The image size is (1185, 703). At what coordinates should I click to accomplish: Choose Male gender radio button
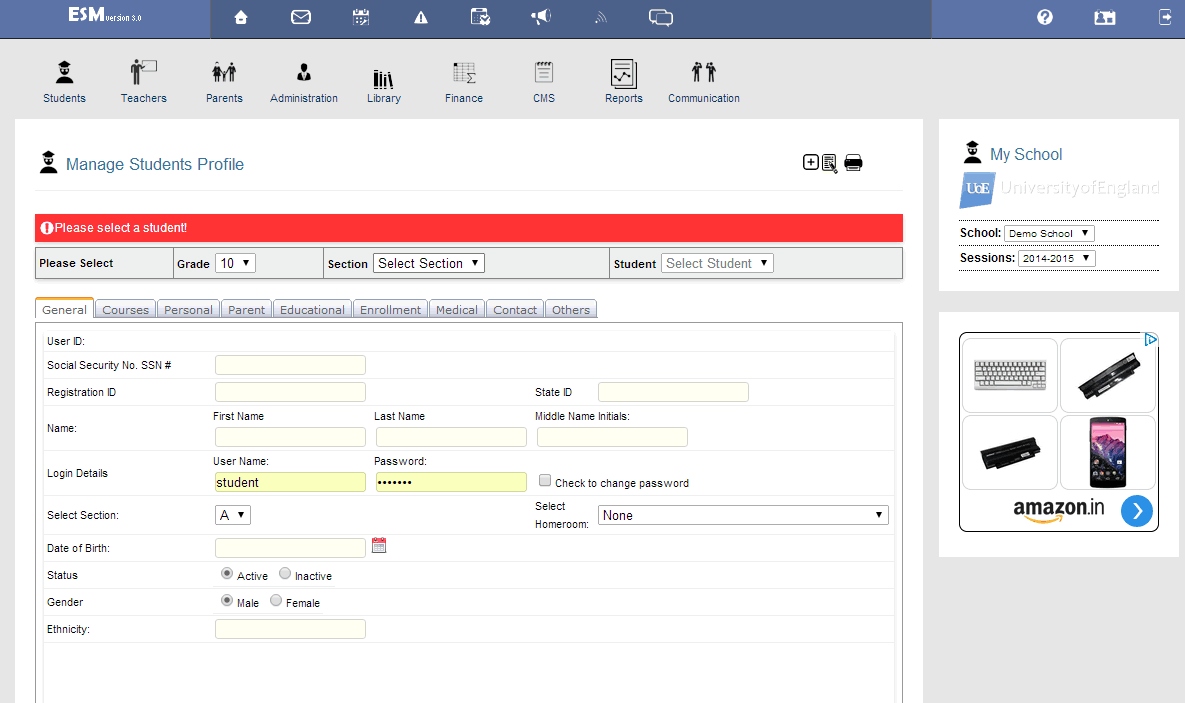[x=227, y=601]
